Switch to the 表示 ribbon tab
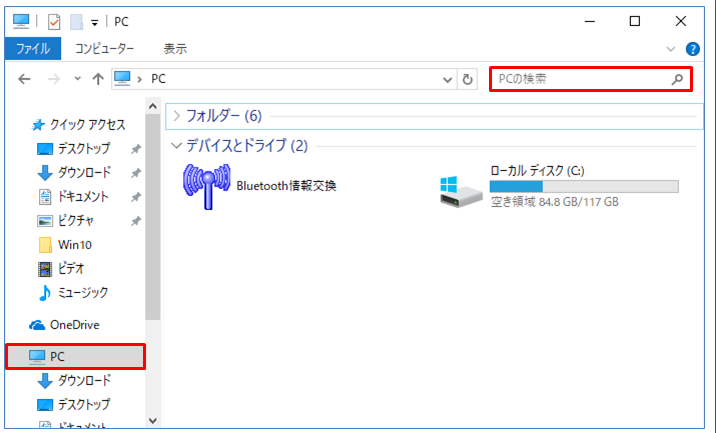Viewport: 716px width, 433px height. [x=175, y=48]
